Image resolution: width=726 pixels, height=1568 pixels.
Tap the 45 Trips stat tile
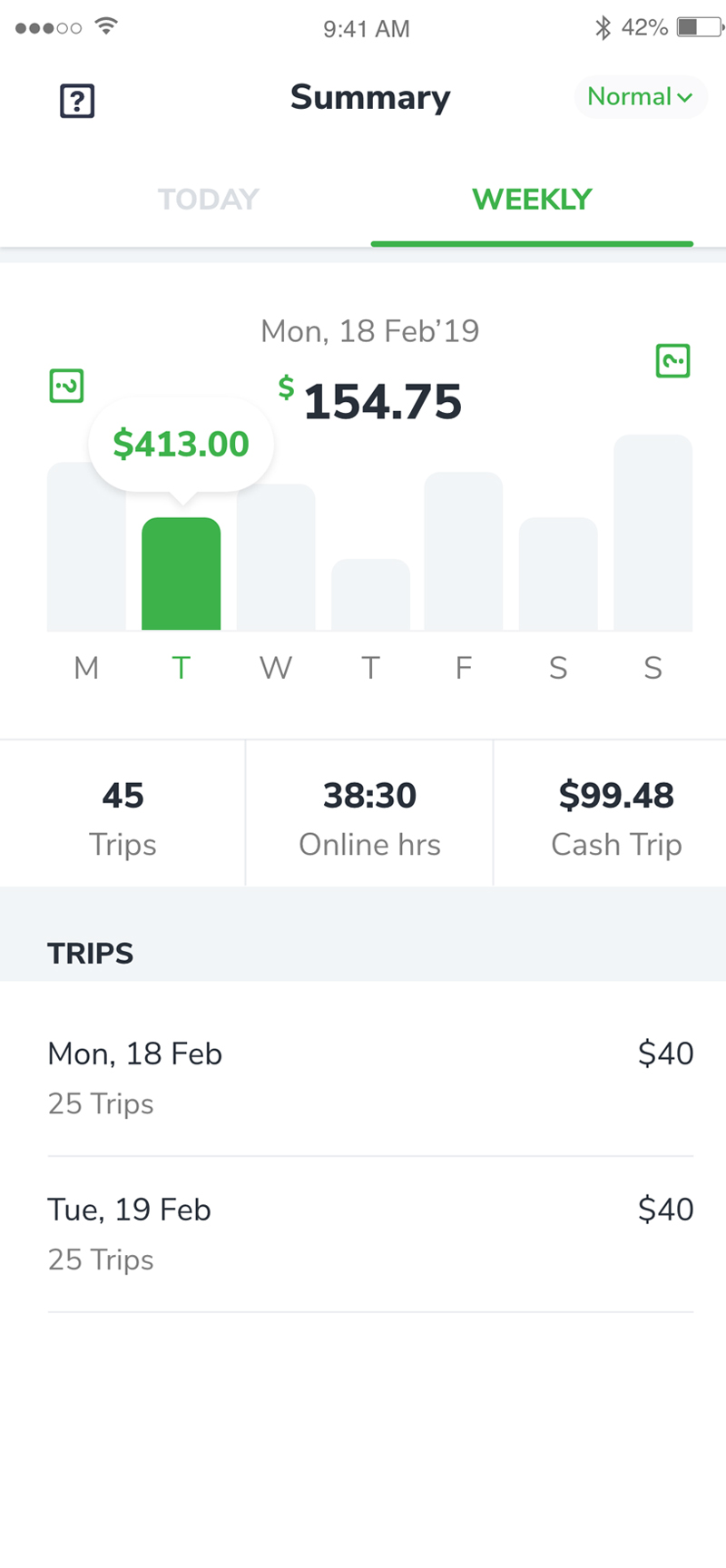[123, 814]
